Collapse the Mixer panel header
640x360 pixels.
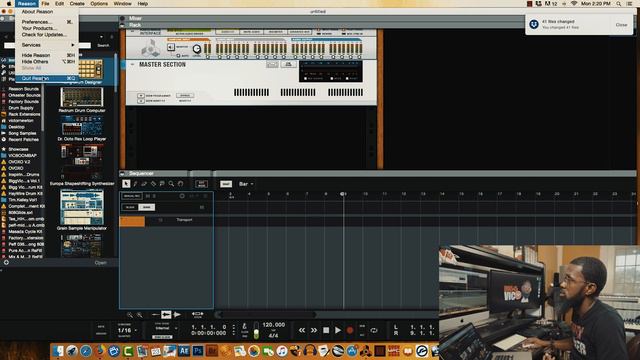tap(122, 18)
